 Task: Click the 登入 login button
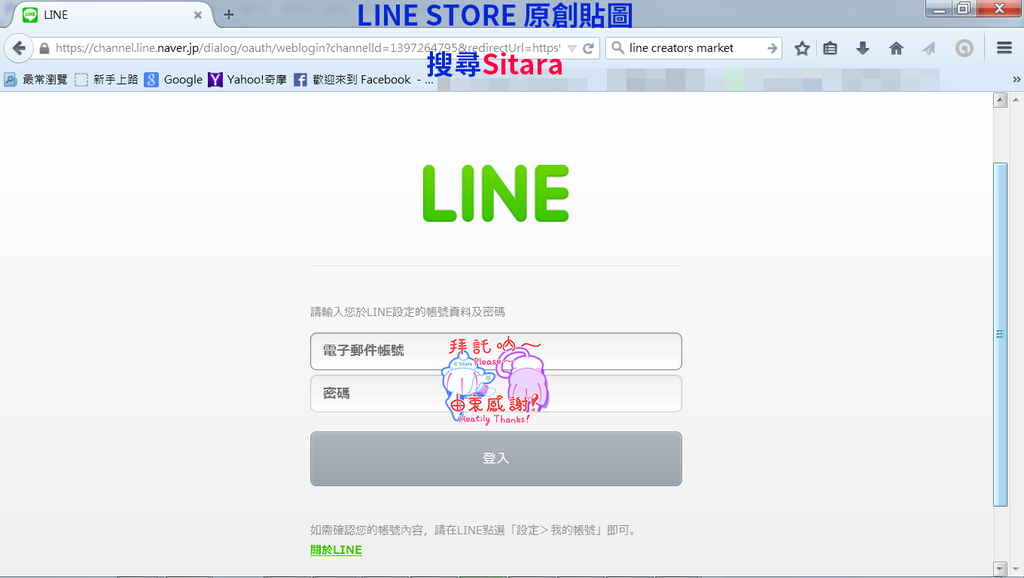coord(496,458)
